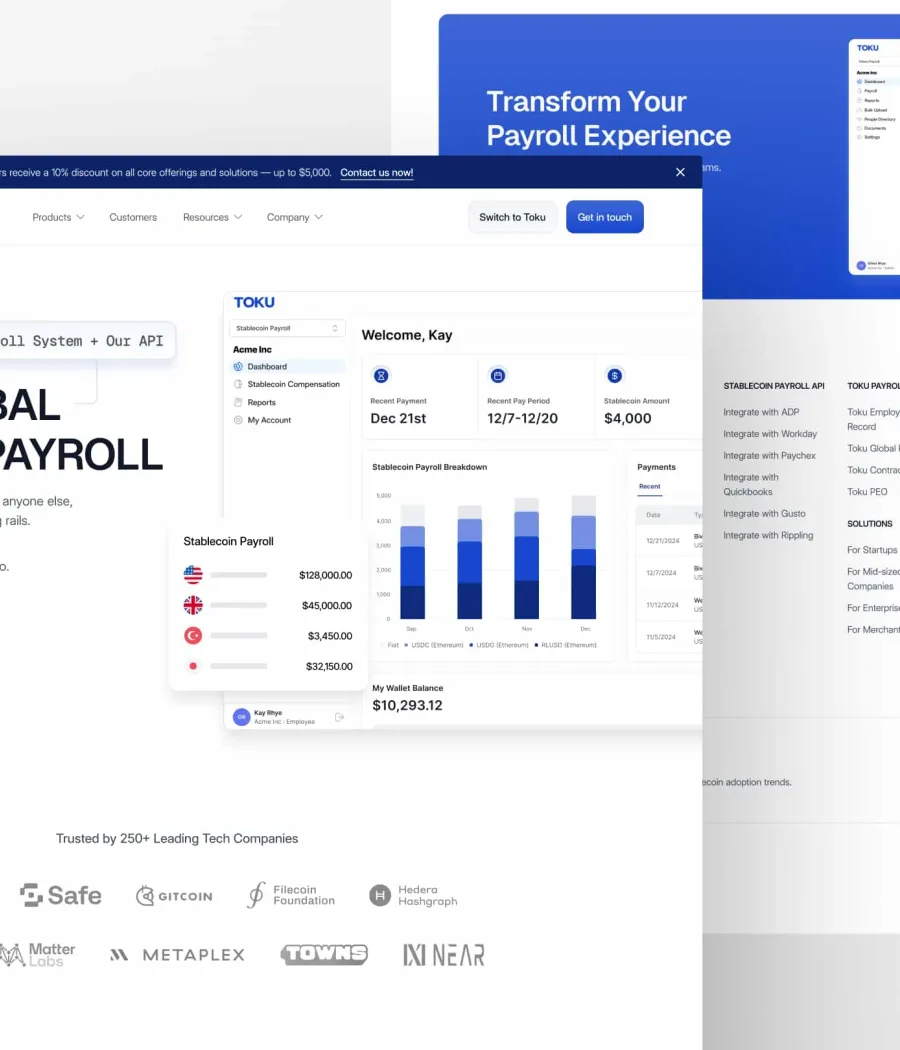Click the Towns logo
The width and height of the screenshot is (900, 1050).
[x=324, y=954]
